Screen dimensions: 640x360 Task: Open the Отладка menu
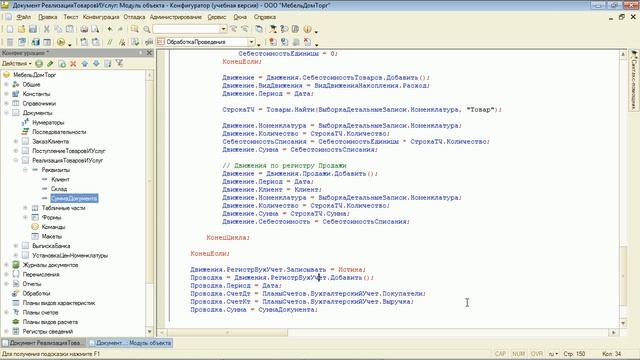point(134,17)
